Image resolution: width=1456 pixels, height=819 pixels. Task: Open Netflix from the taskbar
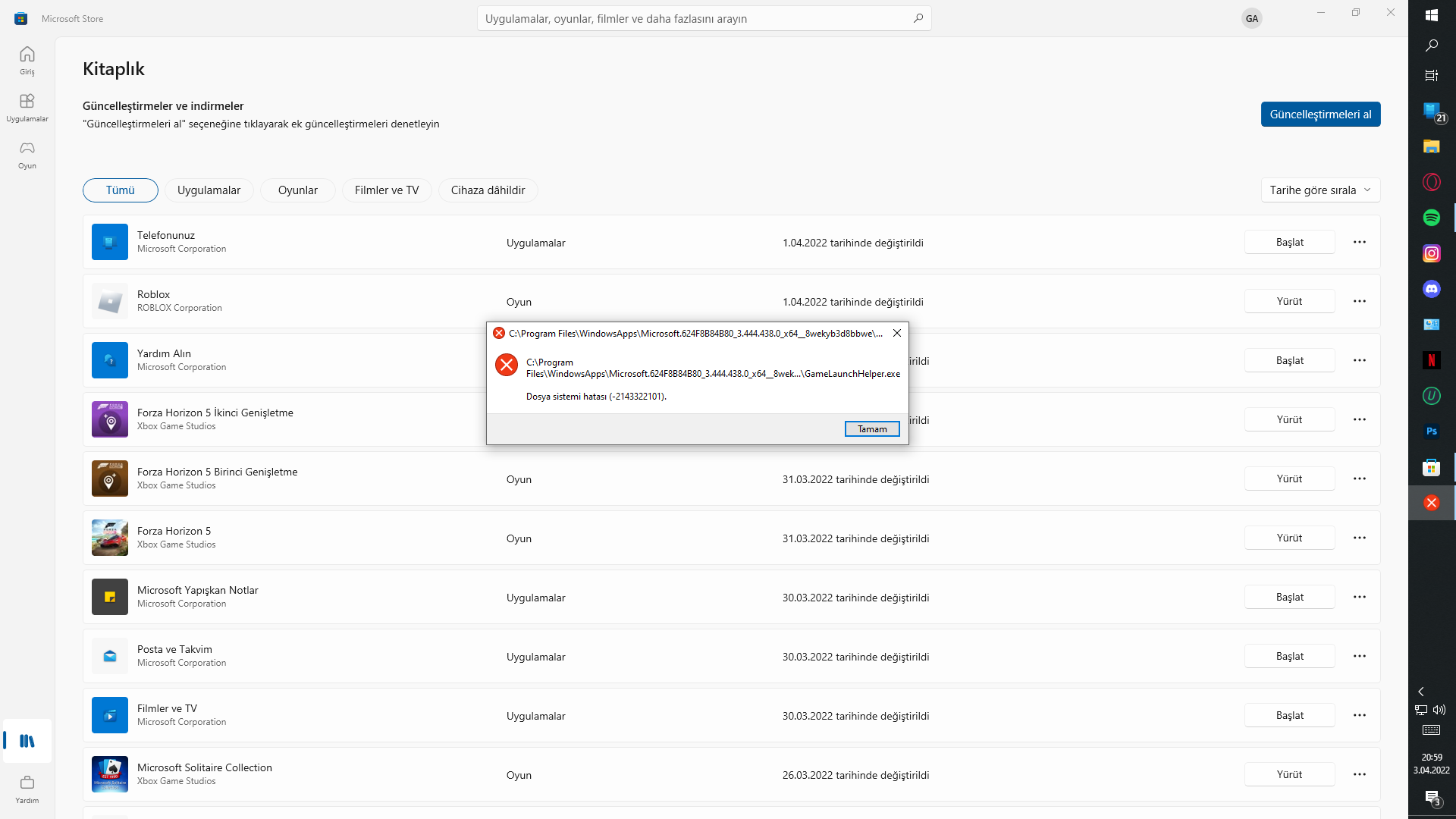pos(1432,360)
